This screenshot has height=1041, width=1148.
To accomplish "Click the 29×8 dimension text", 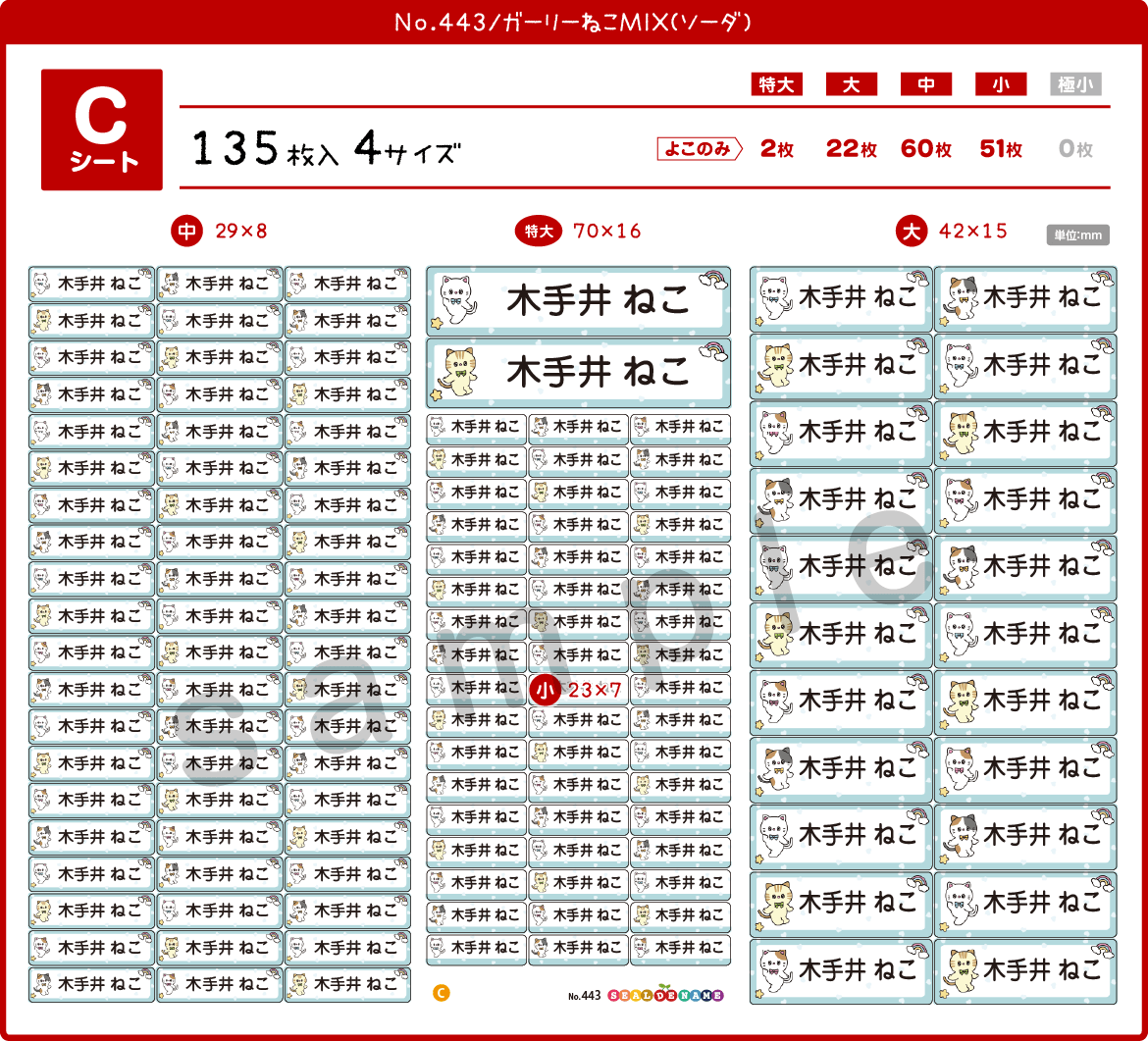I will pos(240,232).
